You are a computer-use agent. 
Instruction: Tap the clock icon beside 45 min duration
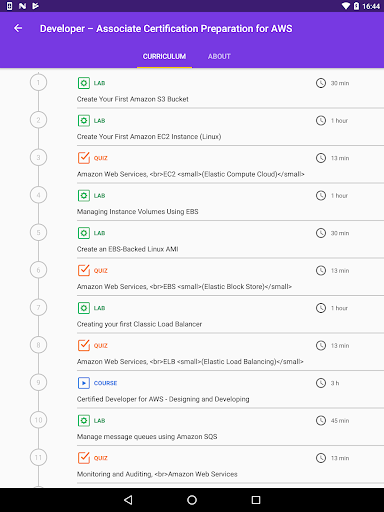point(321,420)
